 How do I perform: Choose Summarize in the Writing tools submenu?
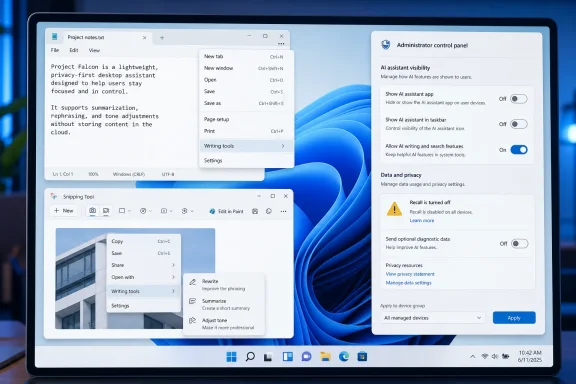[x=224, y=304]
